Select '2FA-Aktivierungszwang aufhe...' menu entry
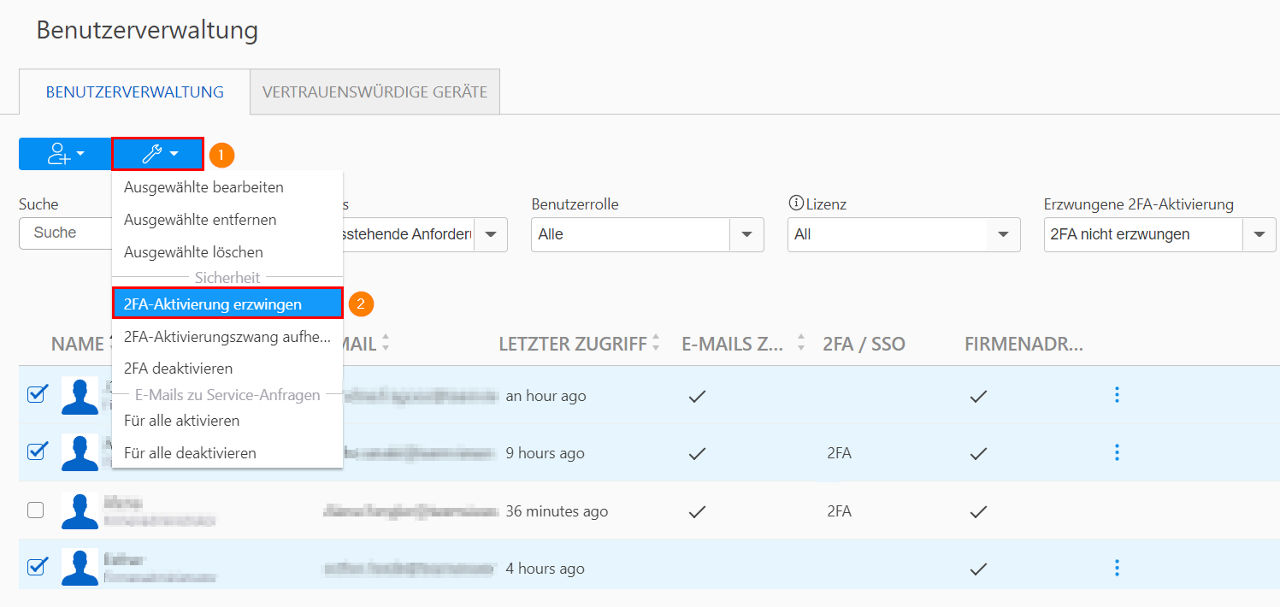This screenshot has width=1280, height=607. (x=227, y=336)
